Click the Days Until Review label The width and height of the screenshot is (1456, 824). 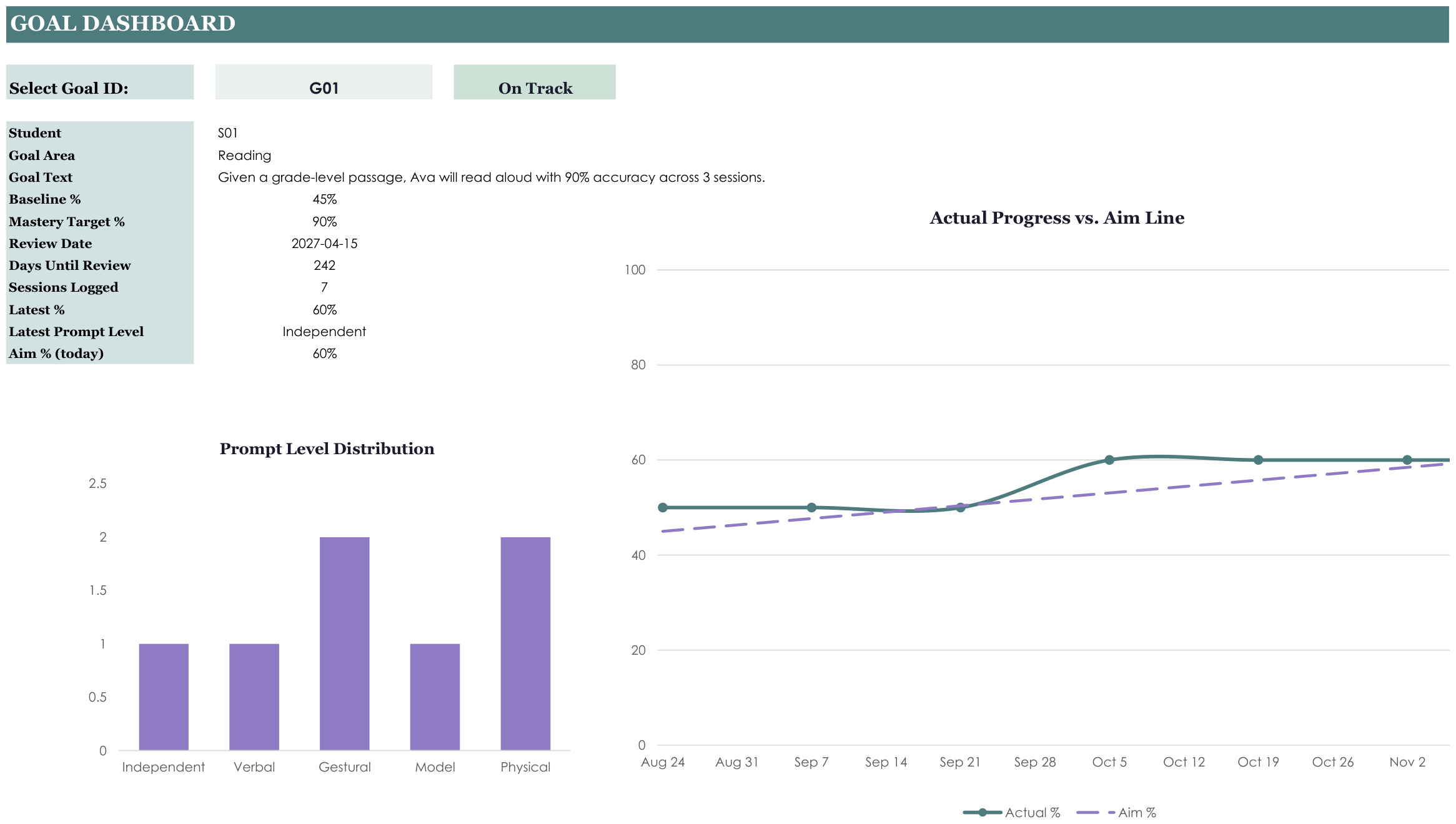point(70,266)
